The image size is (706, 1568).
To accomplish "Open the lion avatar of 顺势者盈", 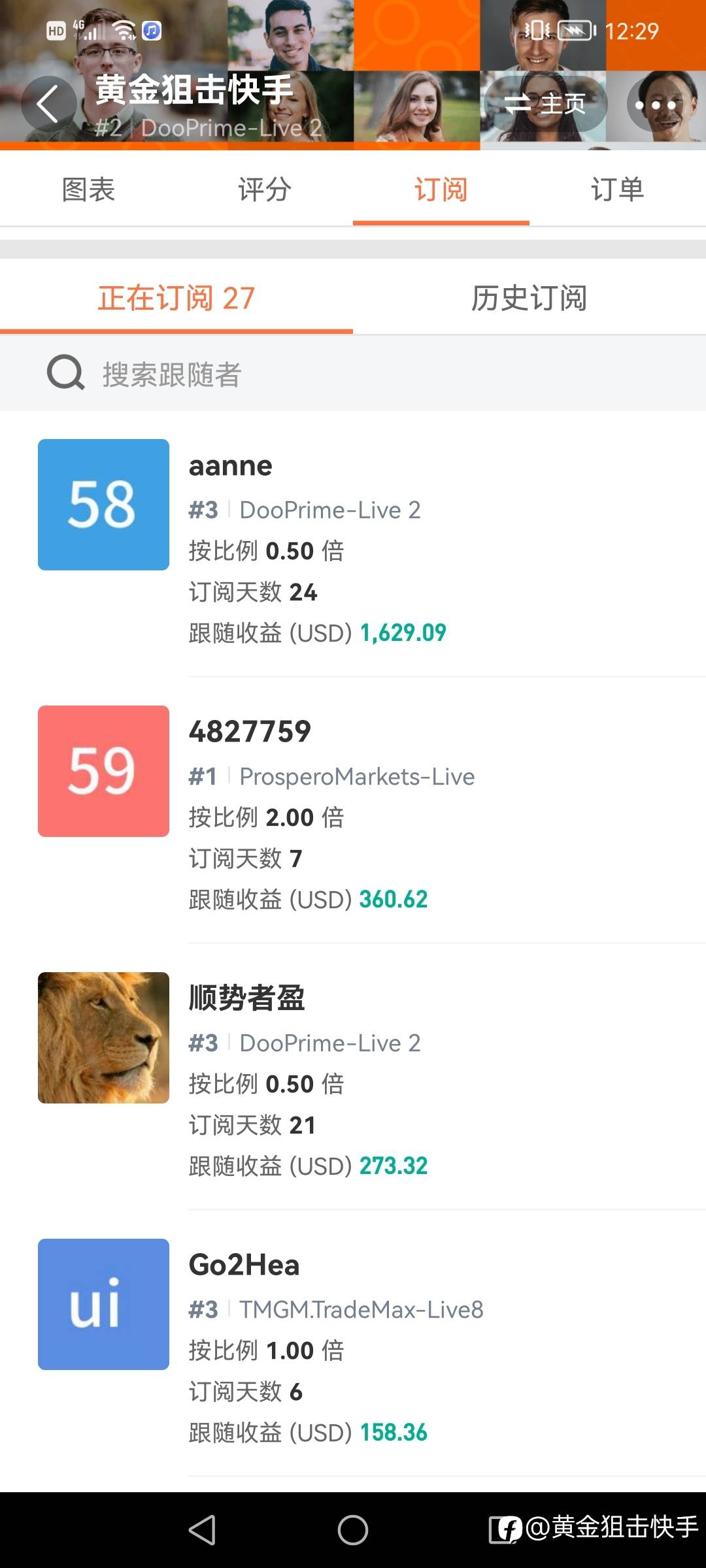I will coord(103,1037).
